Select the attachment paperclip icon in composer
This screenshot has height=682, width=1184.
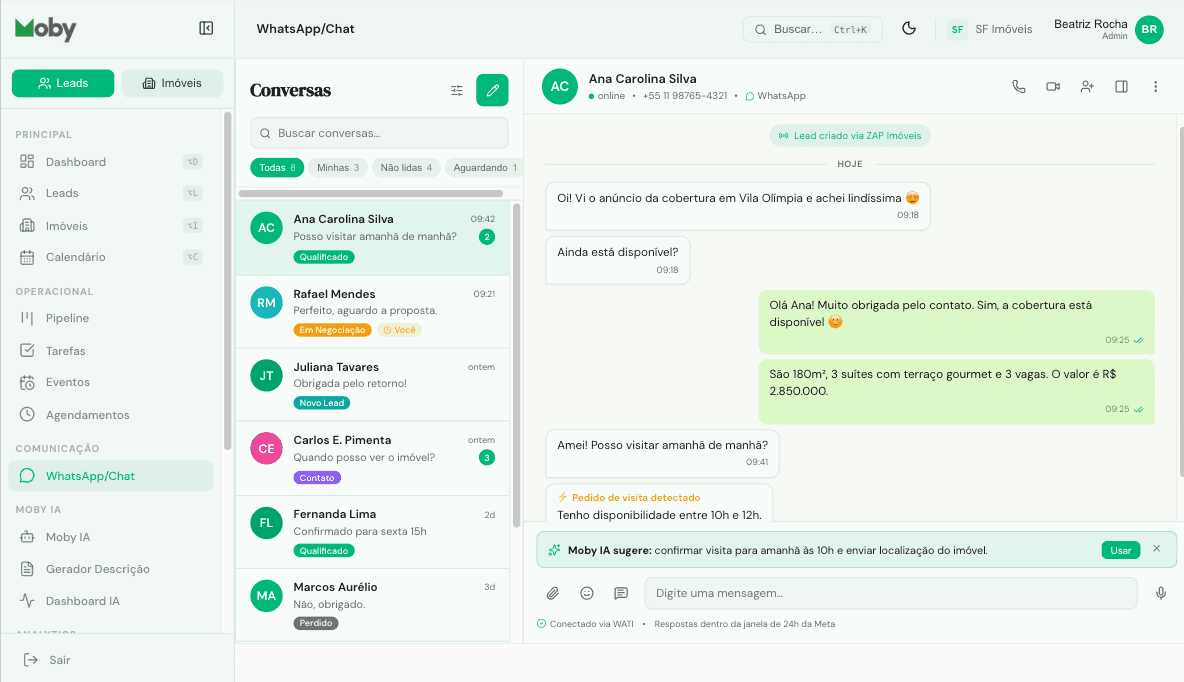[552, 593]
